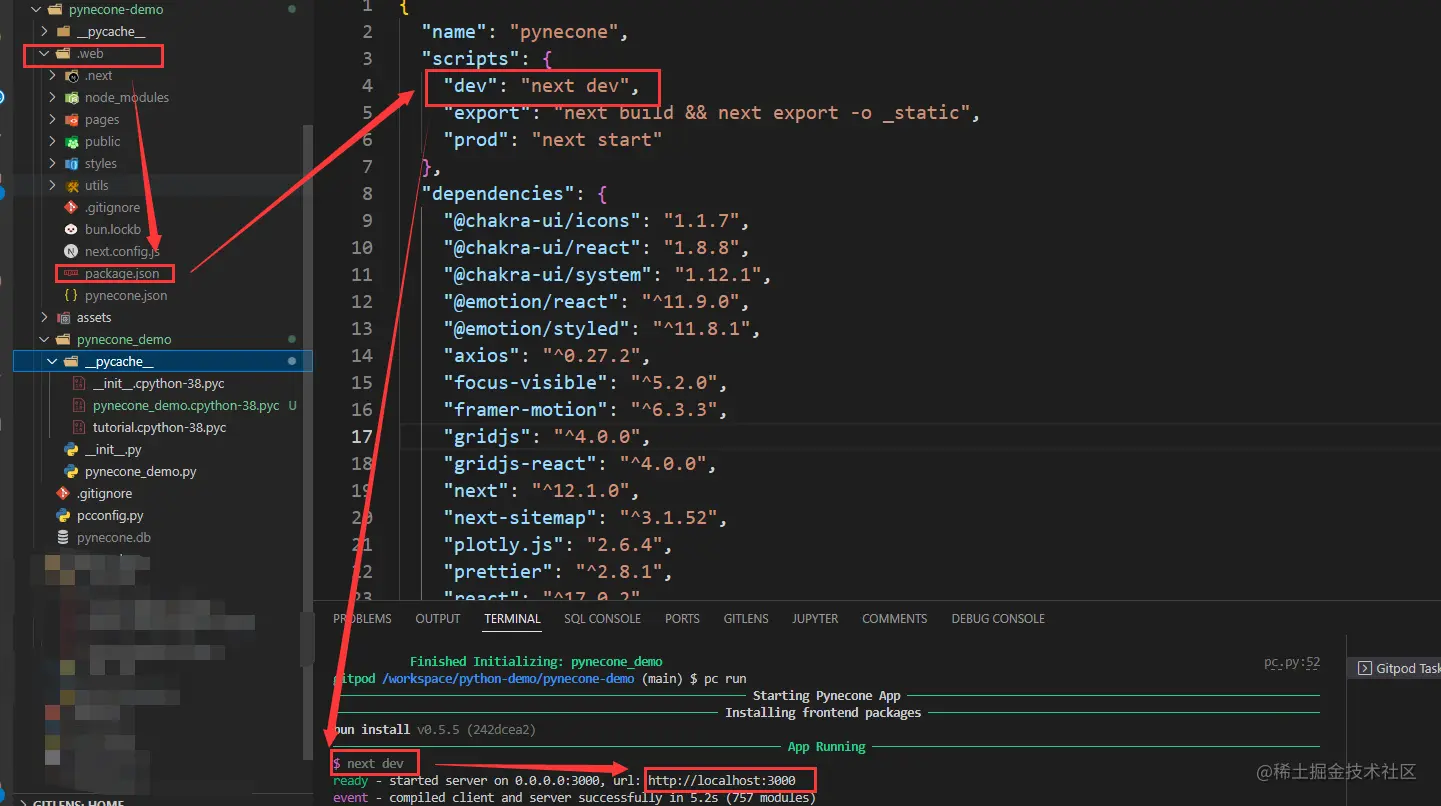Click the utils folder icon
This screenshot has height=806, width=1441.
click(71, 186)
